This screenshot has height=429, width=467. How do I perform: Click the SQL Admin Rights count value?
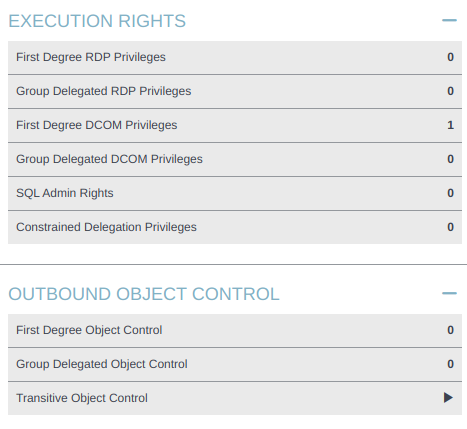pyautogui.click(x=450, y=193)
